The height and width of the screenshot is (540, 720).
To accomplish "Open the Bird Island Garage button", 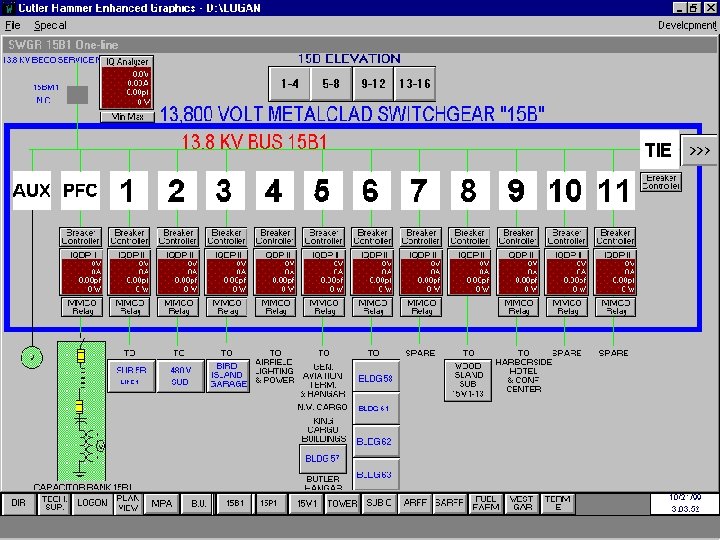I will pyautogui.click(x=228, y=376).
